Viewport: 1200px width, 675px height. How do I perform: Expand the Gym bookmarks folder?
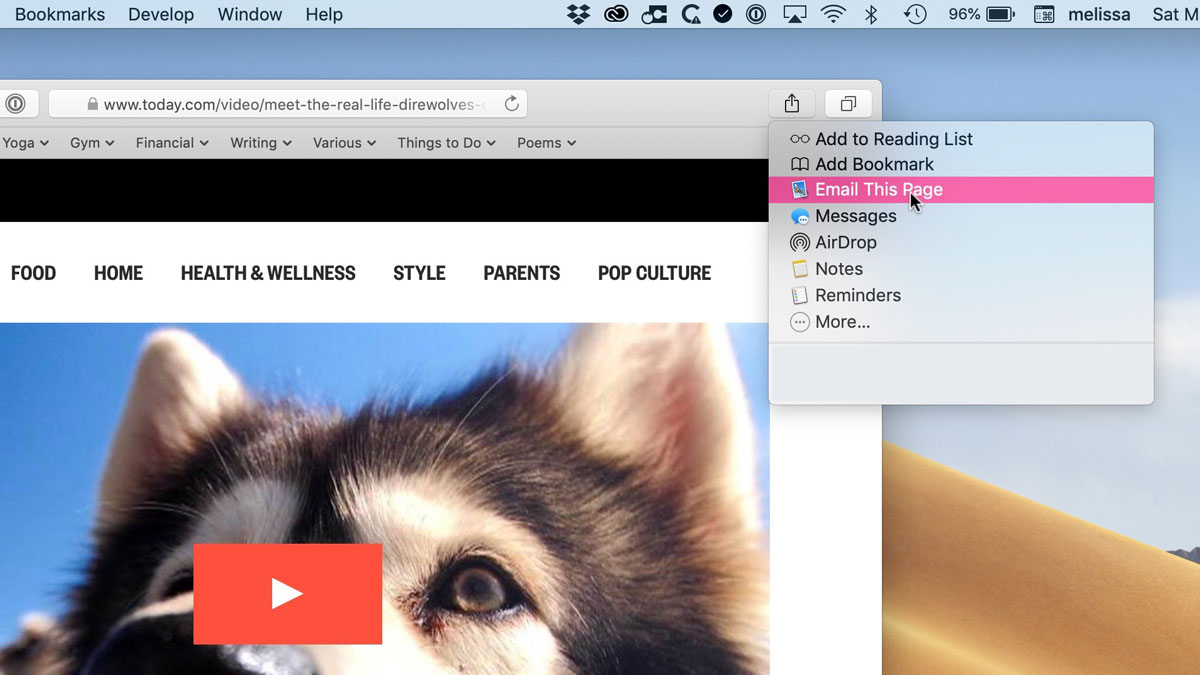click(92, 143)
